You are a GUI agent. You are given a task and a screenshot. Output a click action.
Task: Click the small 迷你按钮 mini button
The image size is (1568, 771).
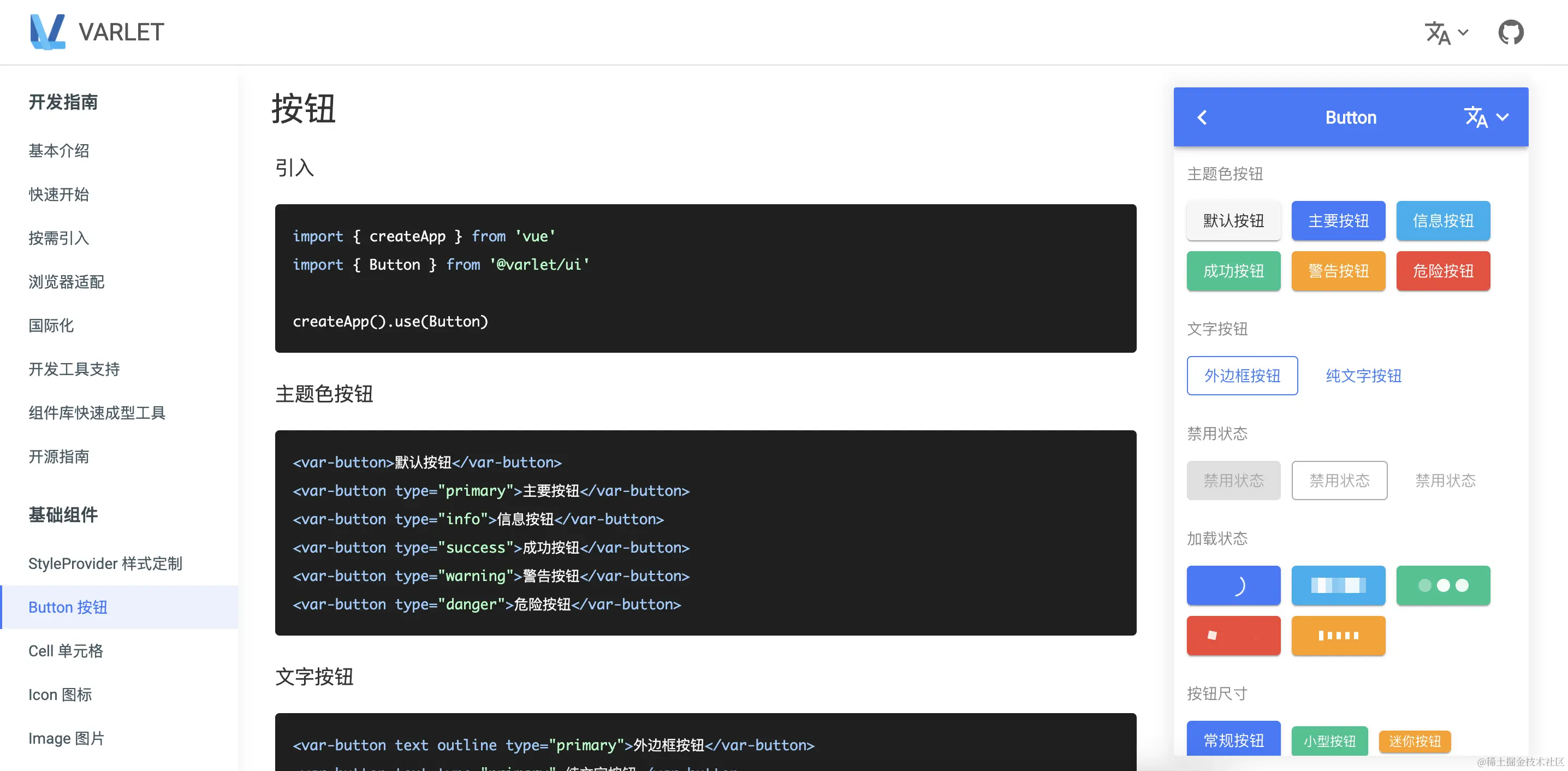pyautogui.click(x=1415, y=741)
